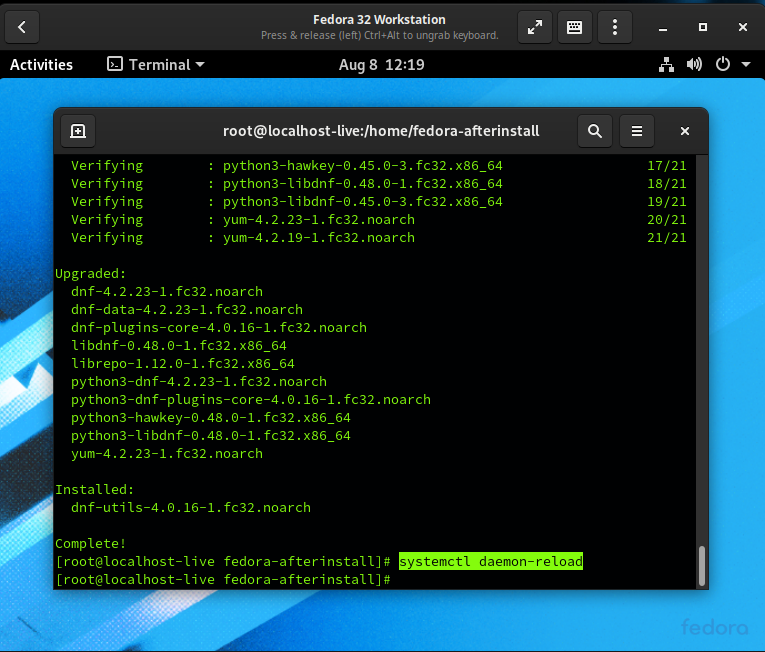Screen dimensions: 765x652
Task: Open terminal search tool
Action: pyautogui.click(x=595, y=131)
